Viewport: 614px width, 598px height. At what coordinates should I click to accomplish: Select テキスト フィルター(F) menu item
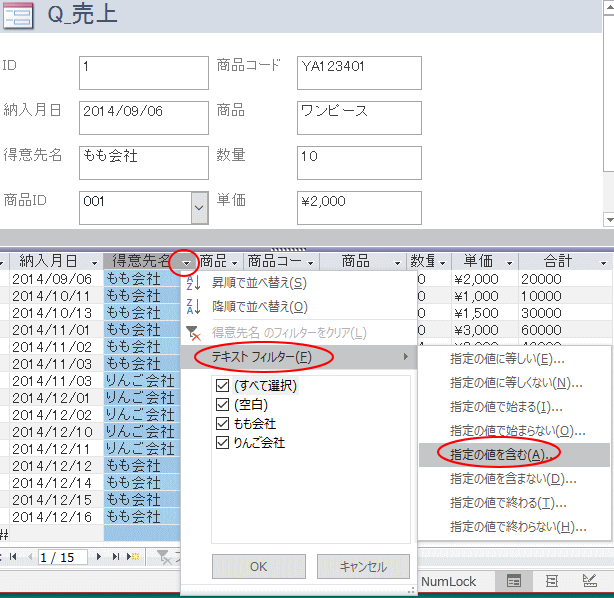pos(298,357)
